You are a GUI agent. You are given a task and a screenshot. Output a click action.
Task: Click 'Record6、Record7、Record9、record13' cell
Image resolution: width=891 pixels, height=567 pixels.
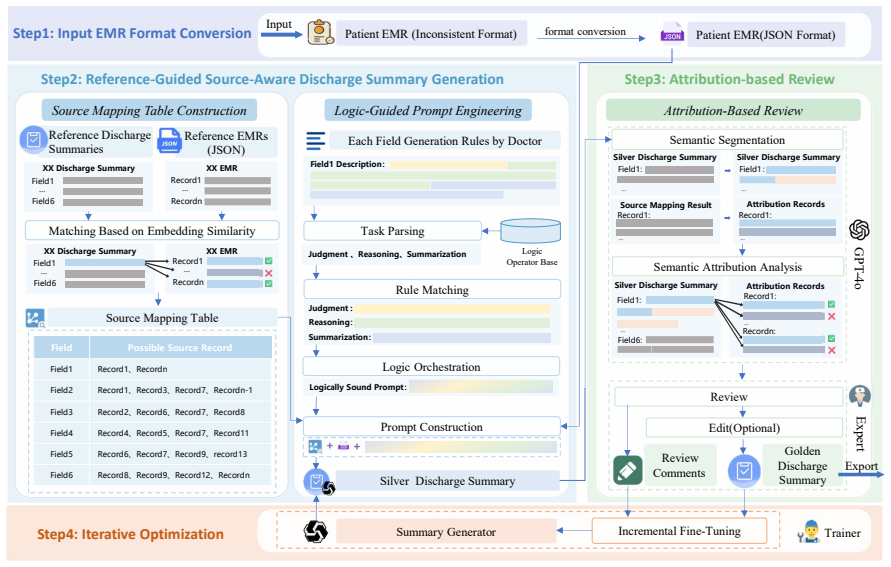180,454
